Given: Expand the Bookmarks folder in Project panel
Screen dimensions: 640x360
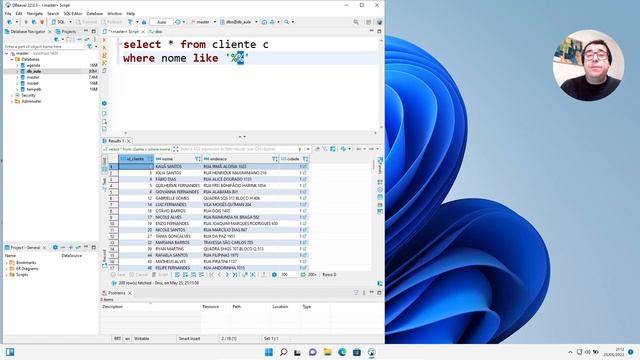Looking at the screenshot, I should (7, 263).
